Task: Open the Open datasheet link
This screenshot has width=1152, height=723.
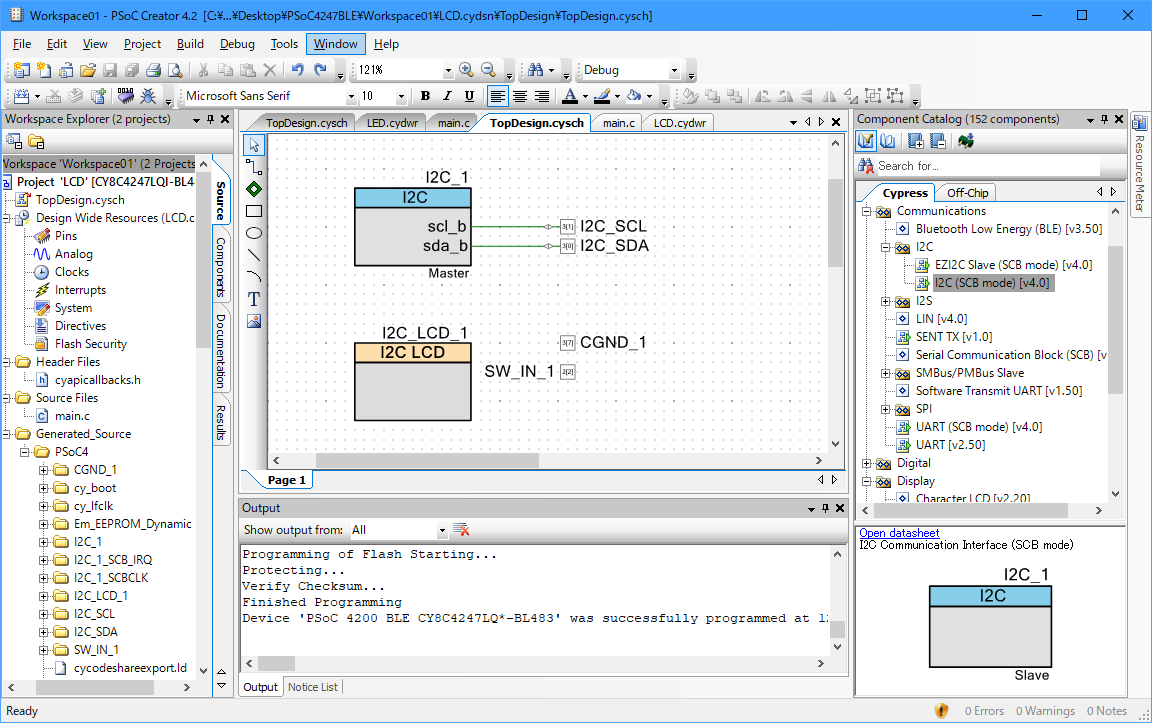Action: [899, 533]
